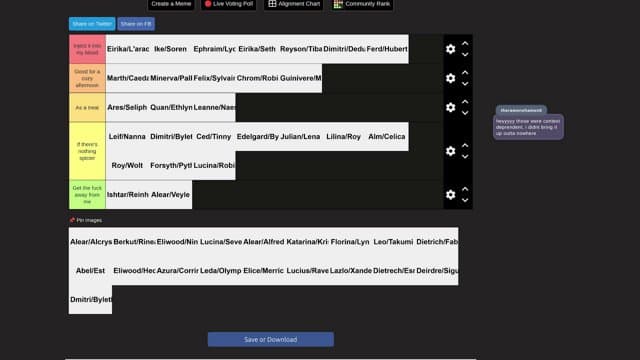
Task: Select the Marth/Caeda tile
Action: (127, 78)
